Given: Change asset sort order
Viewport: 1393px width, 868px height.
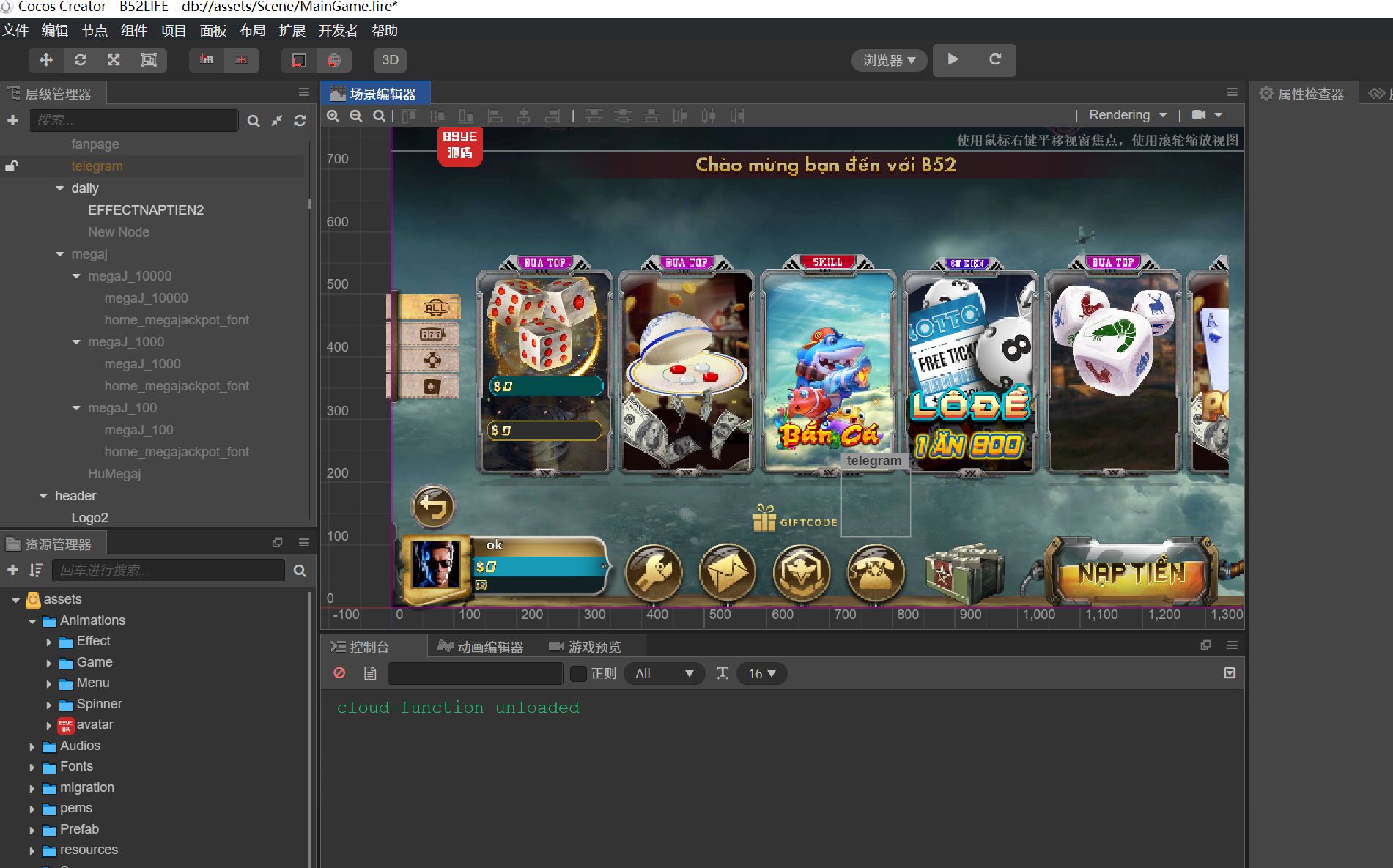Looking at the screenshot, I should (35, 571).
